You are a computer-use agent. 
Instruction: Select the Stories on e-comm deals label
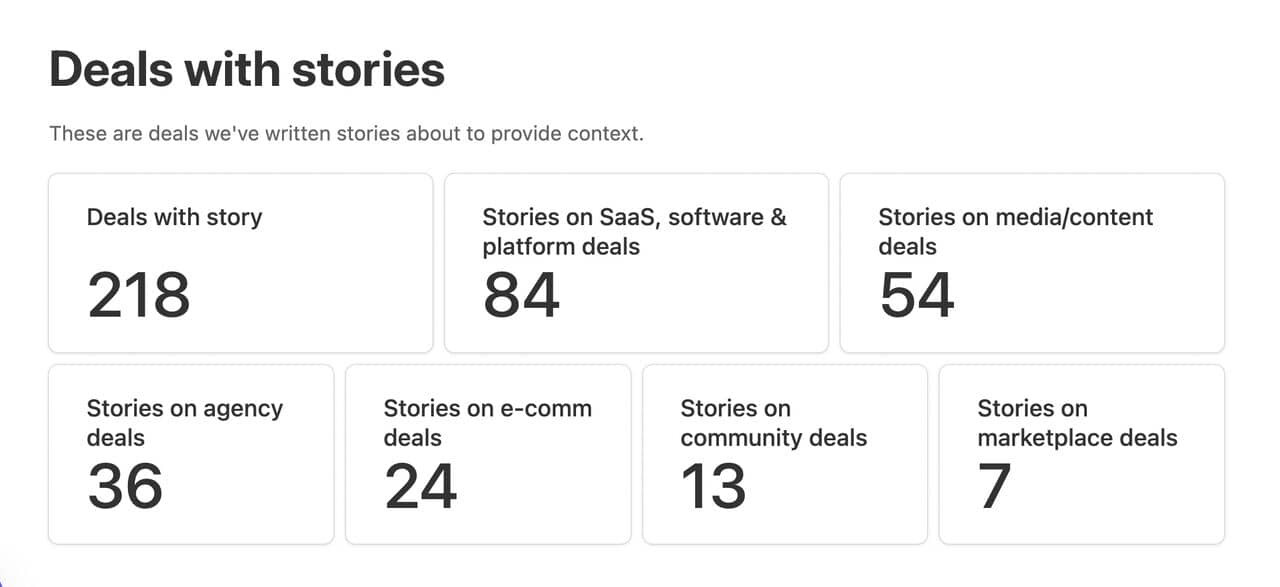488,423
